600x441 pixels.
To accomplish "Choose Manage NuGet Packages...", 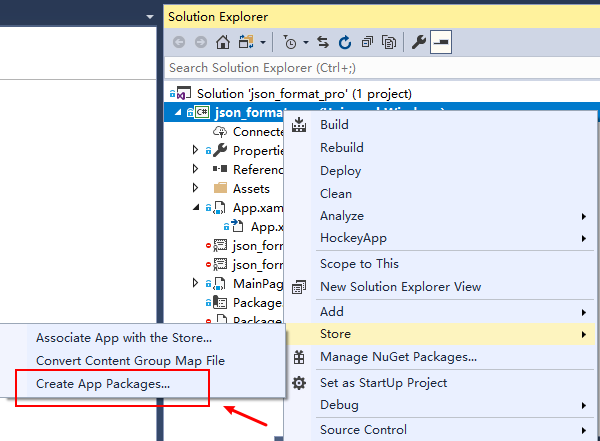I will [x=440, y=357].
